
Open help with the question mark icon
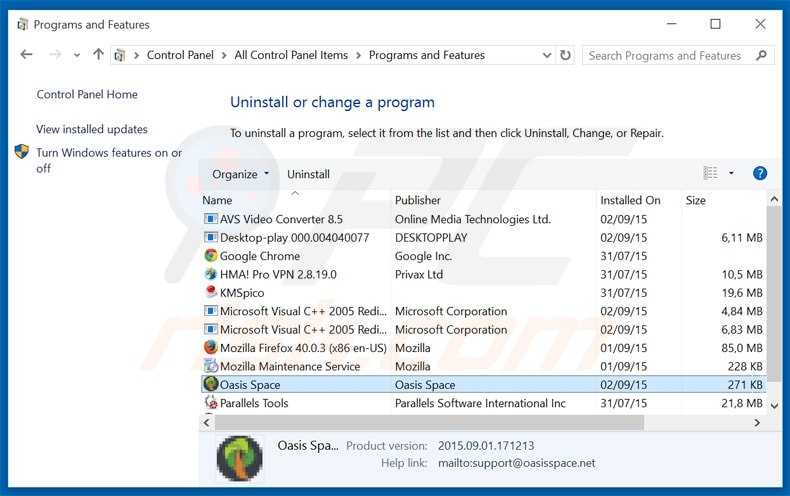tap(760, 173)
